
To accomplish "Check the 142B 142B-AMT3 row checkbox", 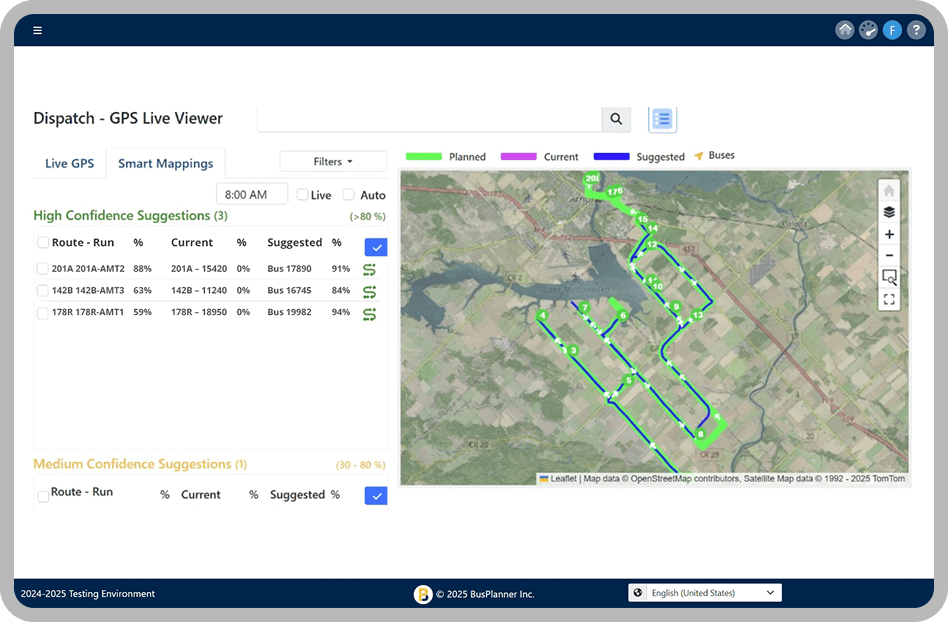I will point(42,291).
